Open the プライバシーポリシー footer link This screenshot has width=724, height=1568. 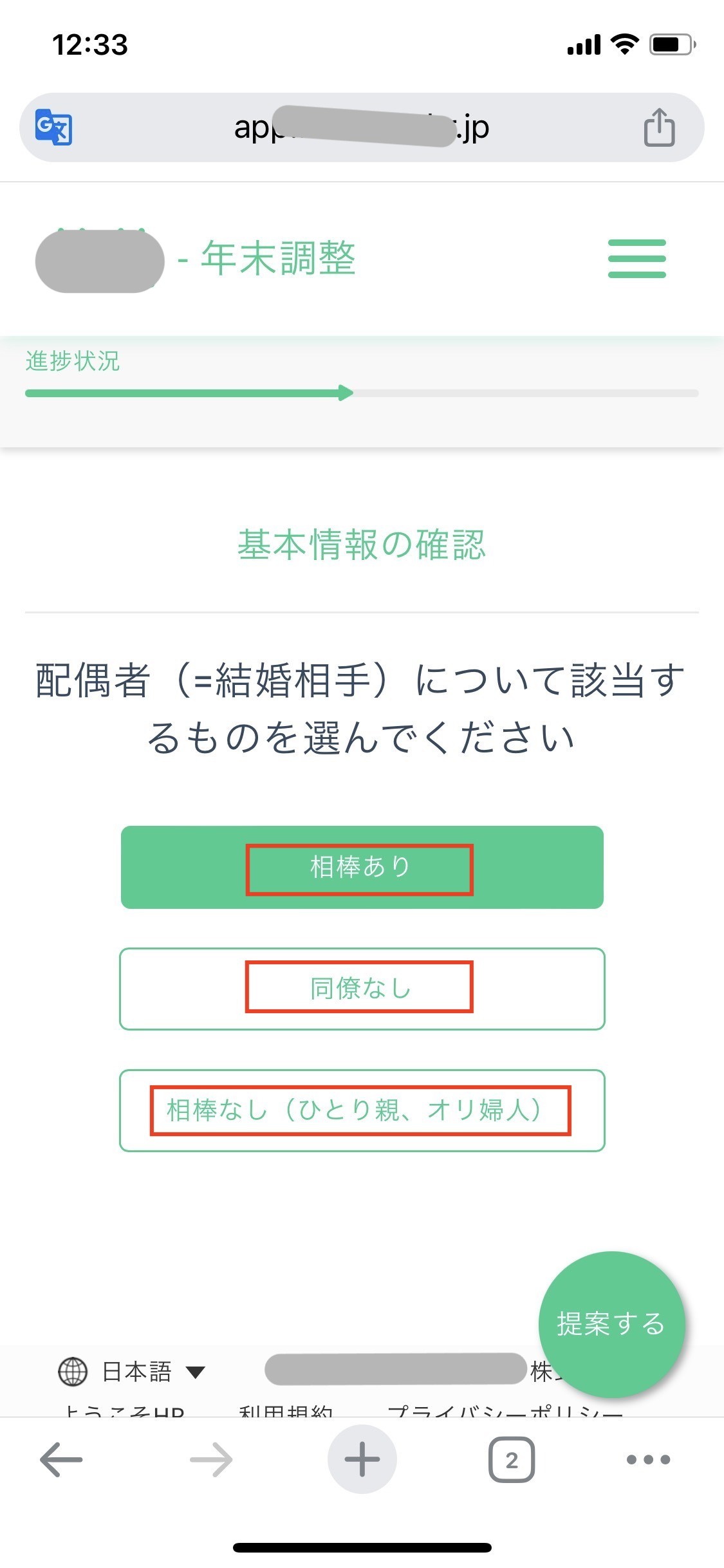tap(505, 1412)
